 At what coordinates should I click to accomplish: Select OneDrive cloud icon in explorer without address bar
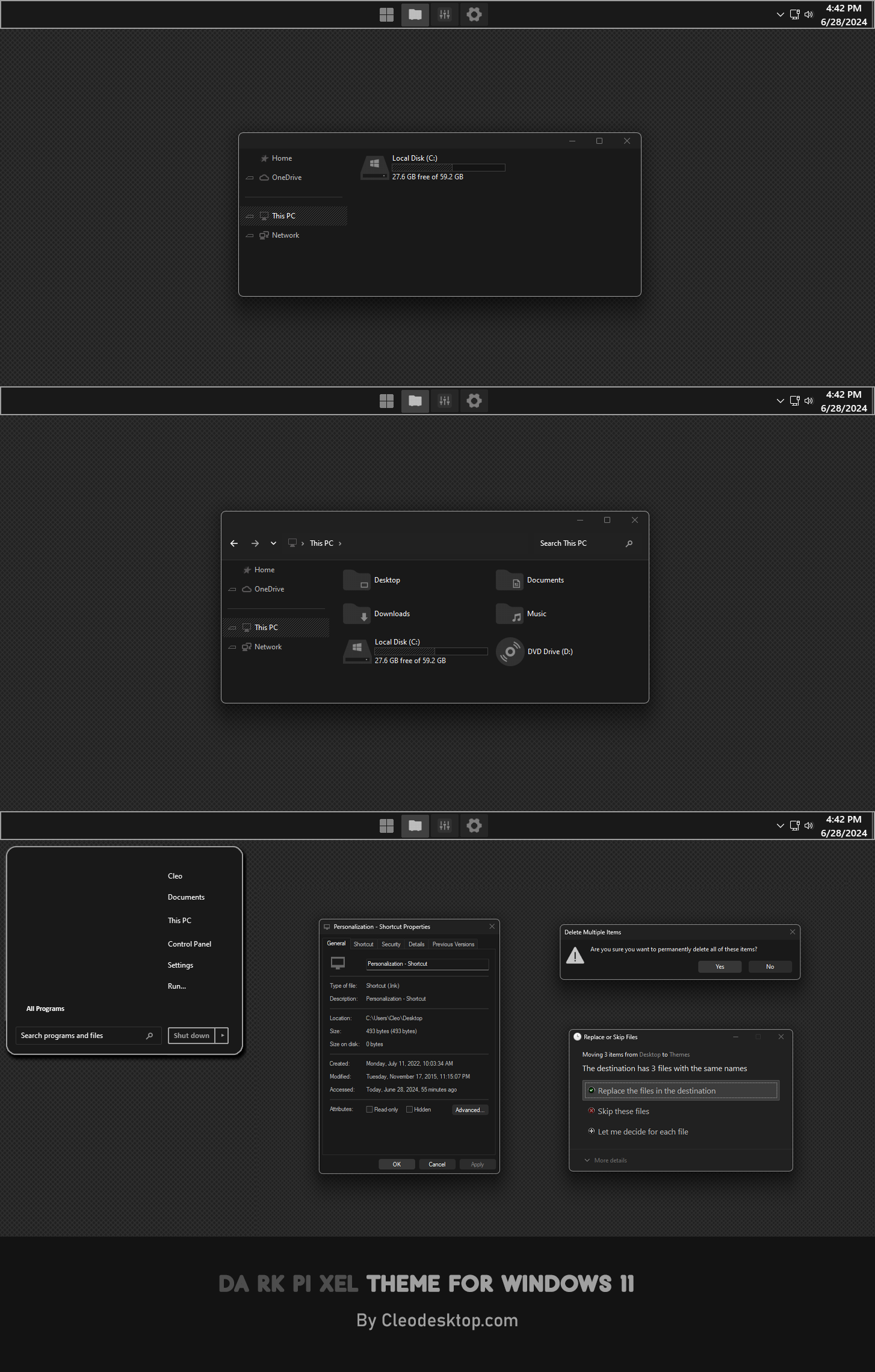coord(264,178)
